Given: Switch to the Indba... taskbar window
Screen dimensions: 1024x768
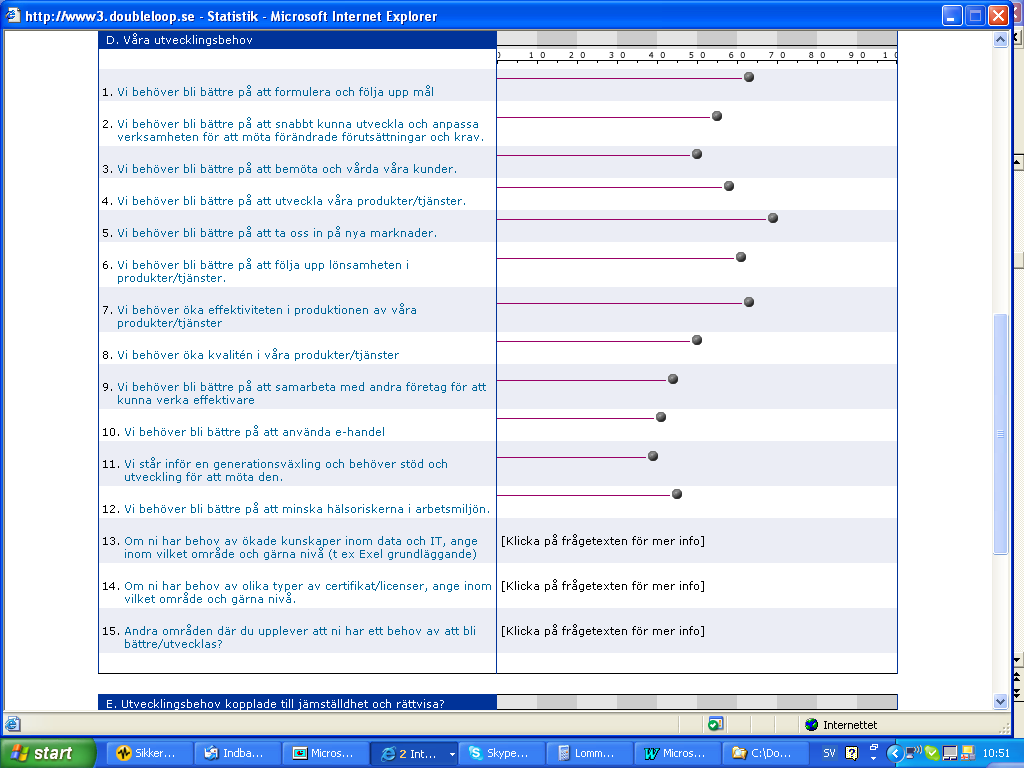Looking at the screenshot, I should (x=238, y=754).
